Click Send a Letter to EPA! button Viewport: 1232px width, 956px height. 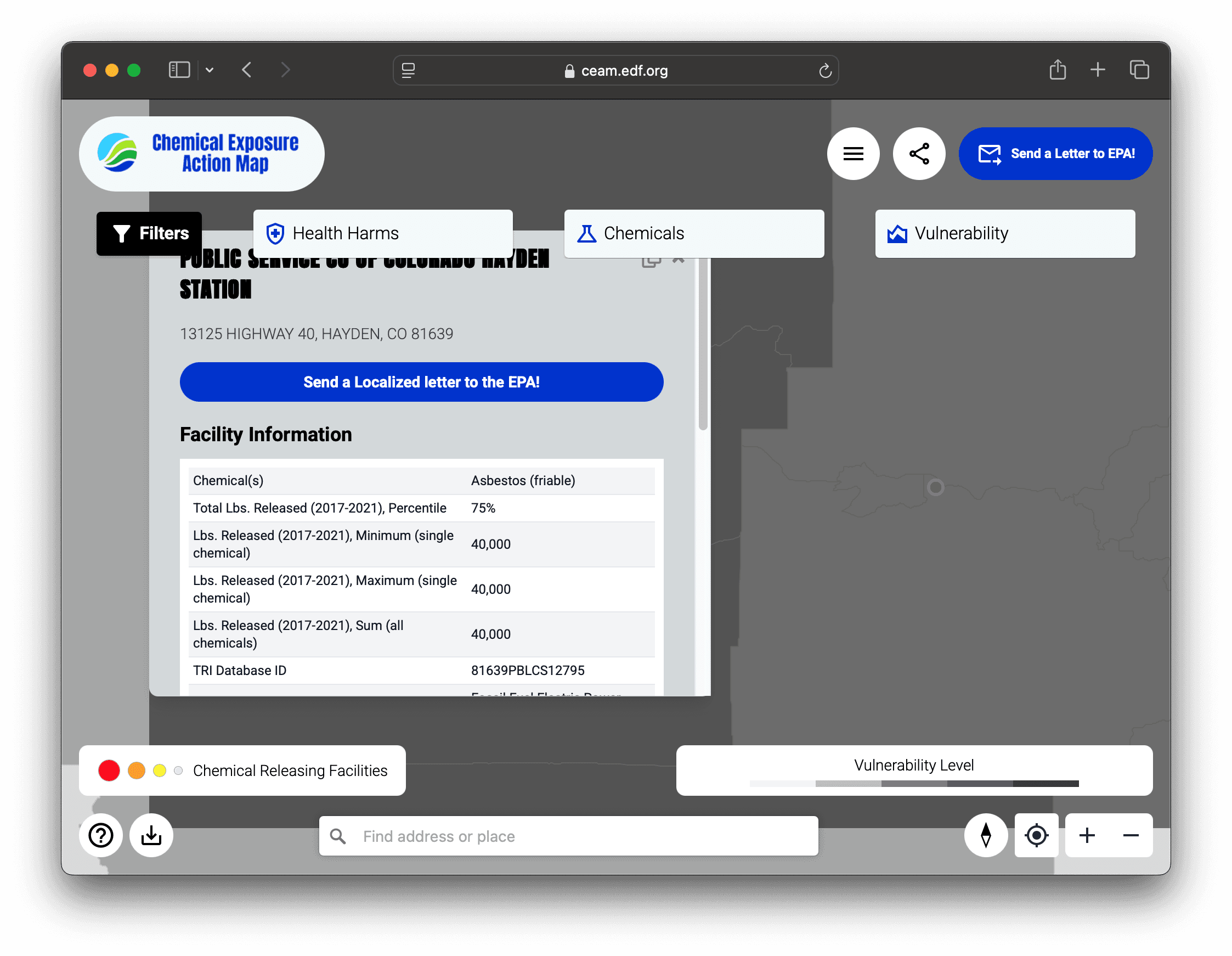pyautogui.click(x=1055, y=154)
